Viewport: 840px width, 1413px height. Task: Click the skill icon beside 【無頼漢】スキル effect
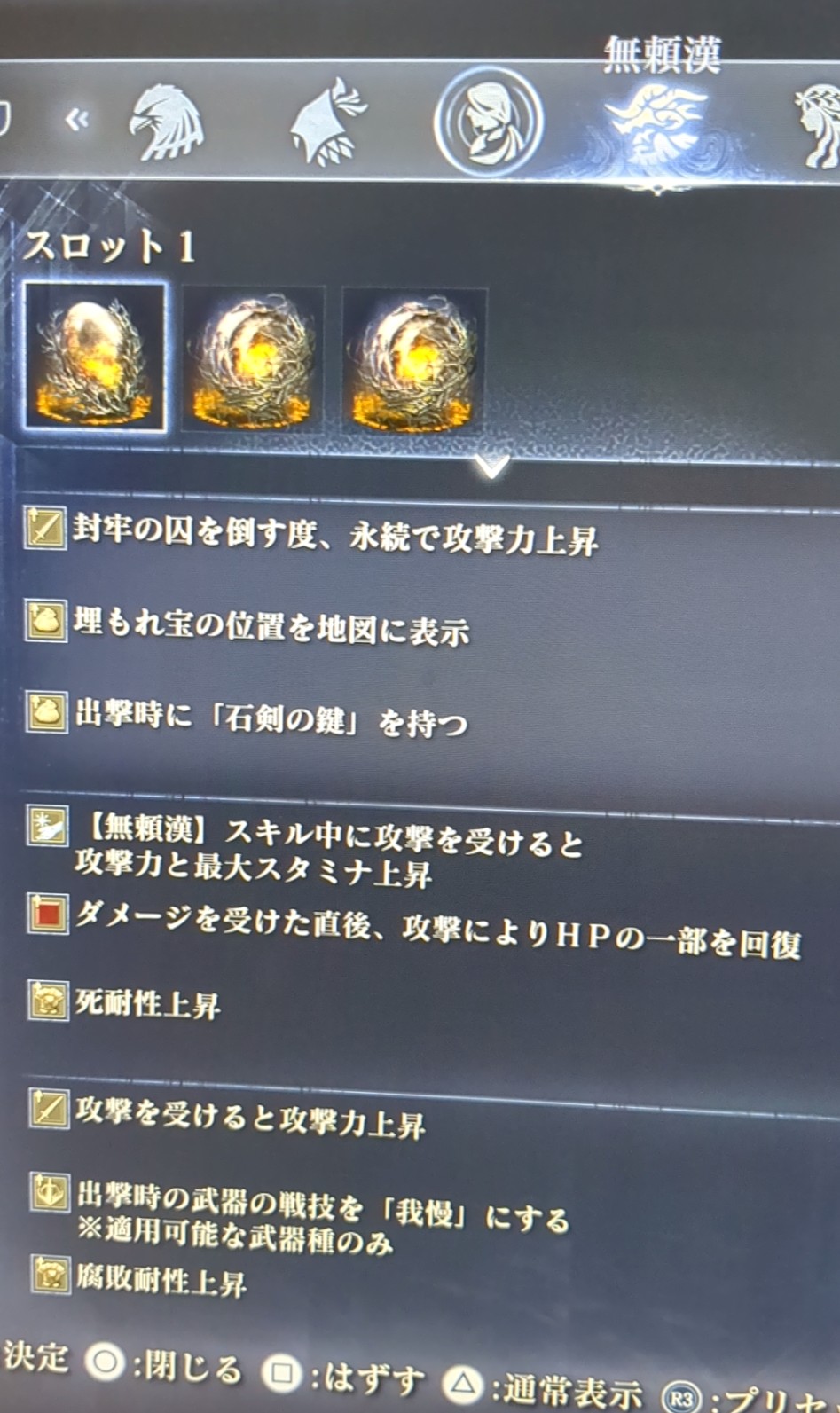point(47,828)
